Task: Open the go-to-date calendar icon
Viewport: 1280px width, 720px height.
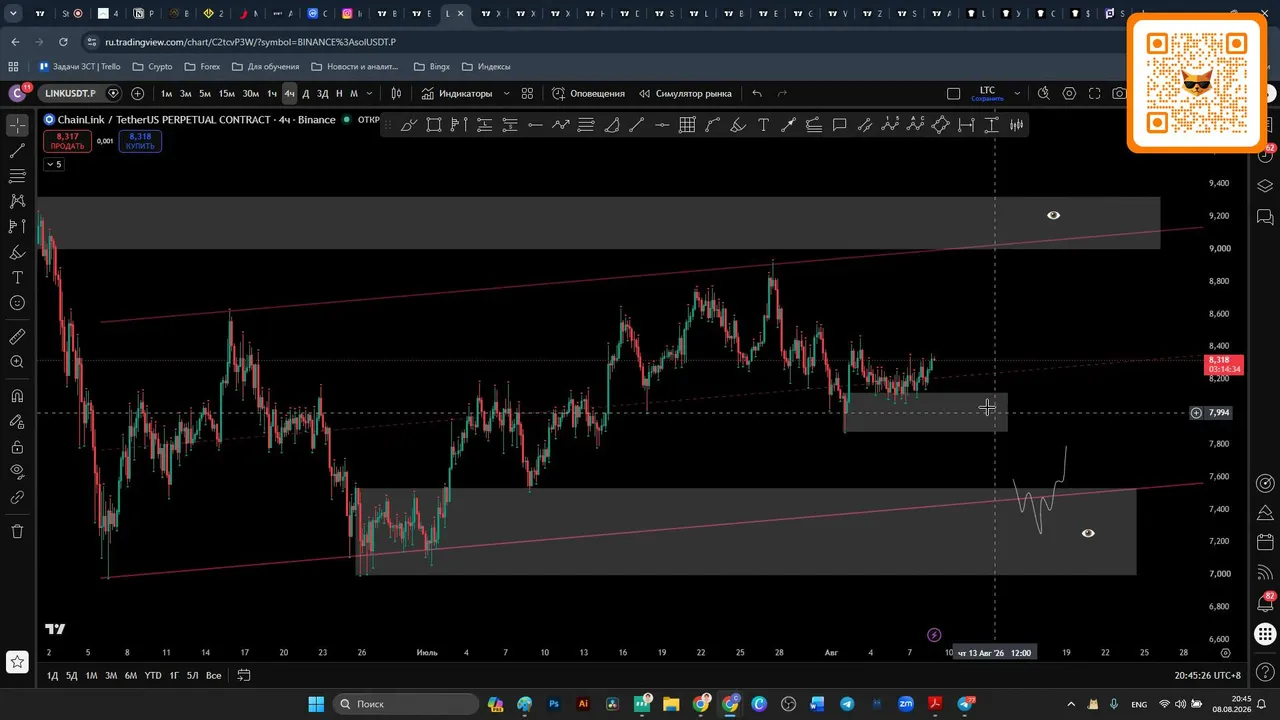Action: [242, 676]
